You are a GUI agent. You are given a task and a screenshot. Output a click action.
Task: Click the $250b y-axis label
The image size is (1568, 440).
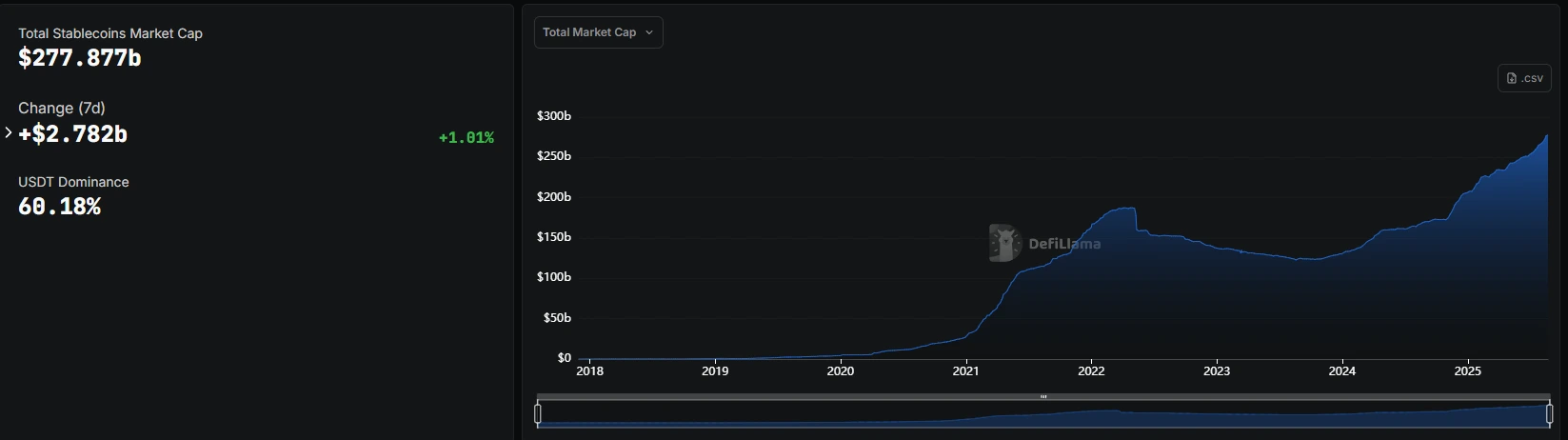(554, 156)
